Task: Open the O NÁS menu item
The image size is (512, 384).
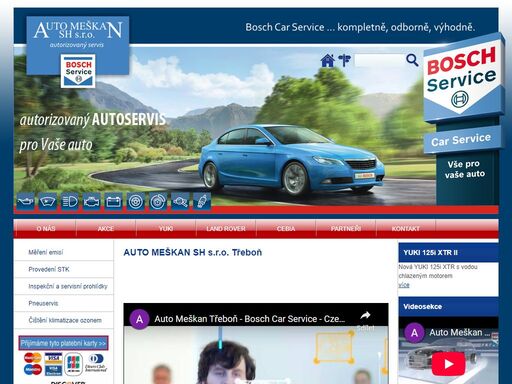Action: point(46,229)
